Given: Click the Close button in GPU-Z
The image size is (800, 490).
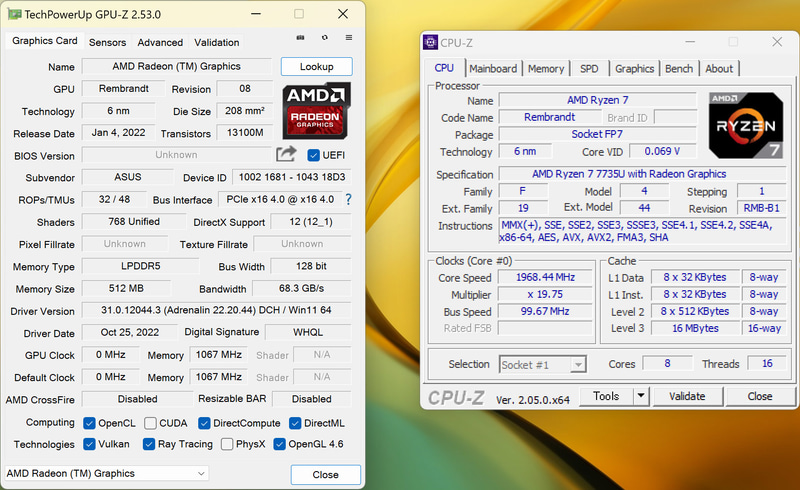Looking at the screenshot, I should [326, 475].
